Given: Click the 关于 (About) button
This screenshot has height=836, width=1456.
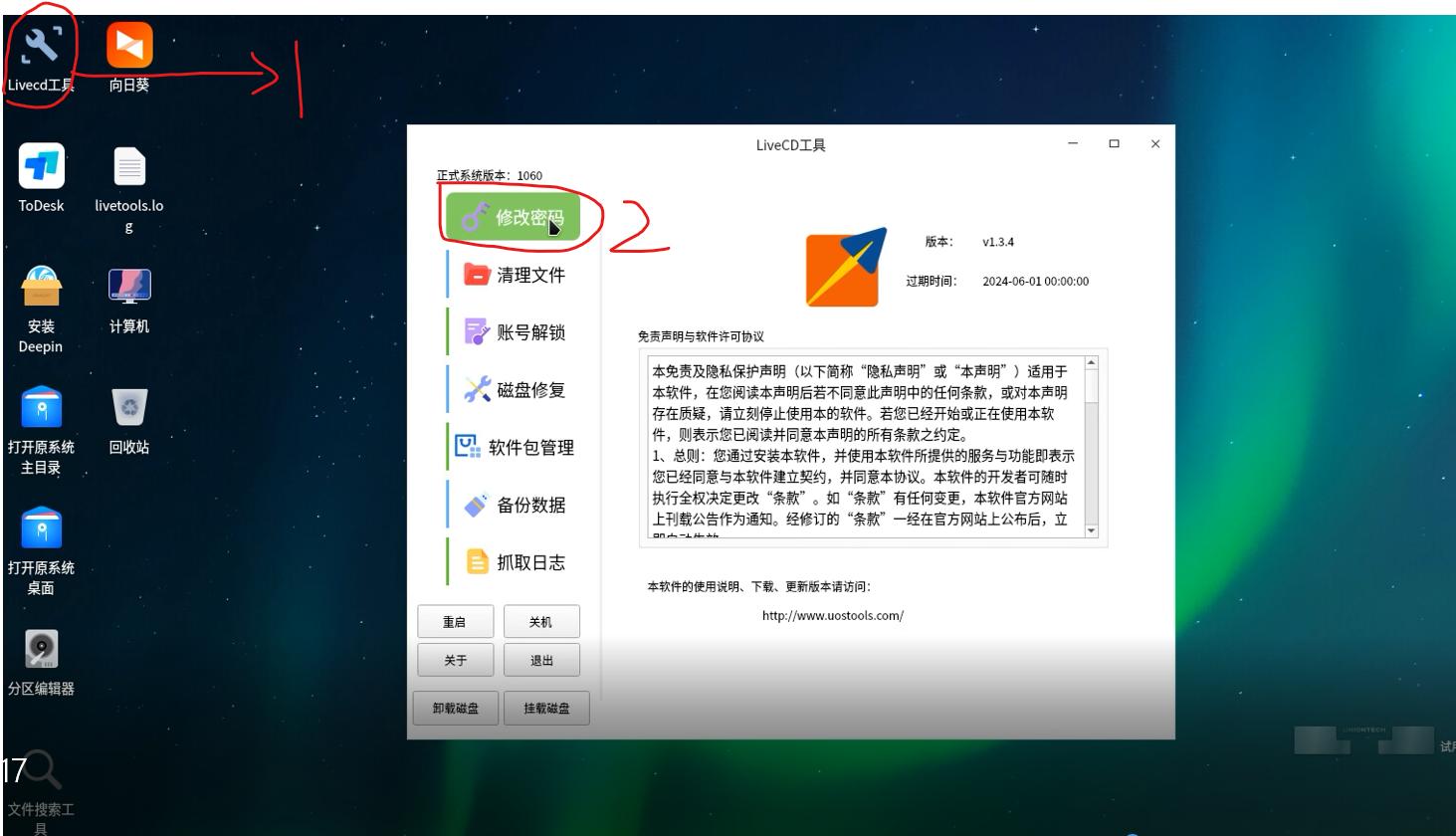Looking at the screenshot, I should pyautogui.click(x=454, y=658).
